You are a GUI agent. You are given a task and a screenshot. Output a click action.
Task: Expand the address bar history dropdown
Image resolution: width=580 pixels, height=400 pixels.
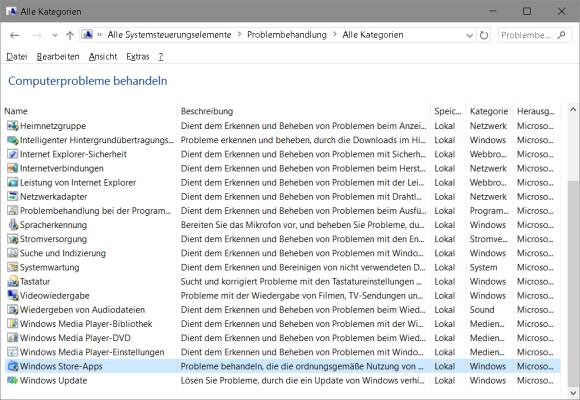pyautogui.click(x=469, y=36)
